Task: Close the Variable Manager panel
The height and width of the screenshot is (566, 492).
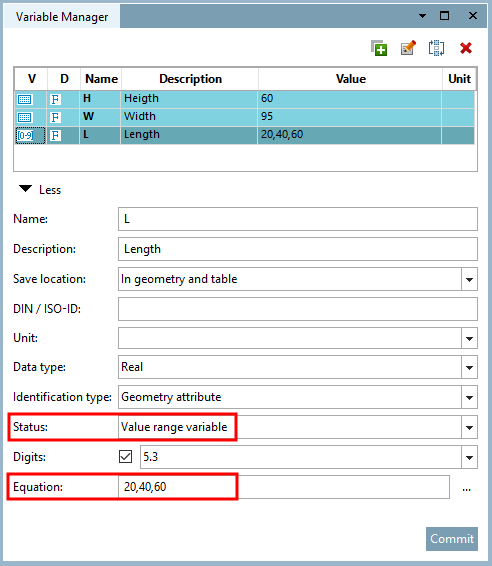Action: 473,16
